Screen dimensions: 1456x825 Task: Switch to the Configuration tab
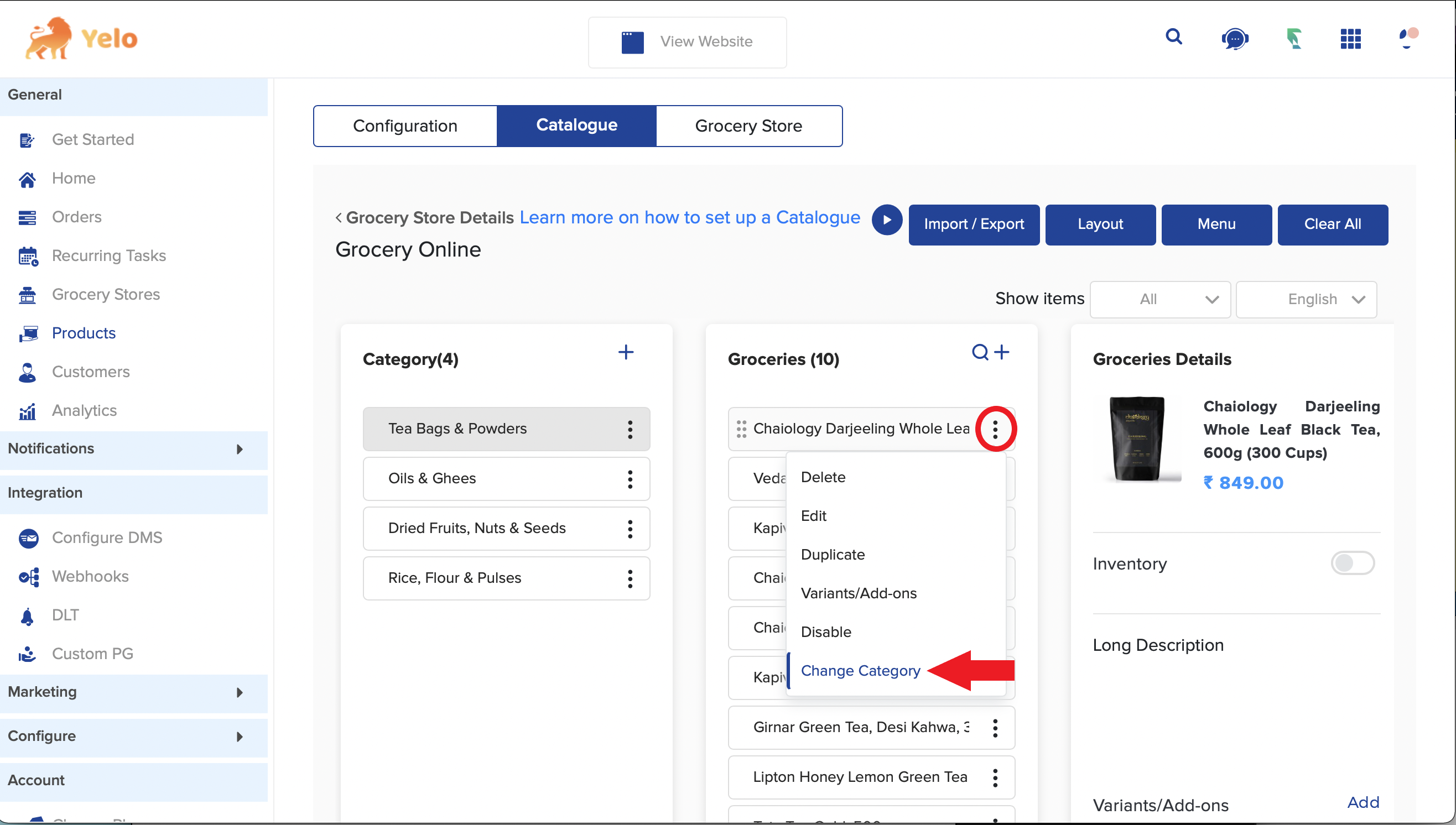click(x=405, y=126)
